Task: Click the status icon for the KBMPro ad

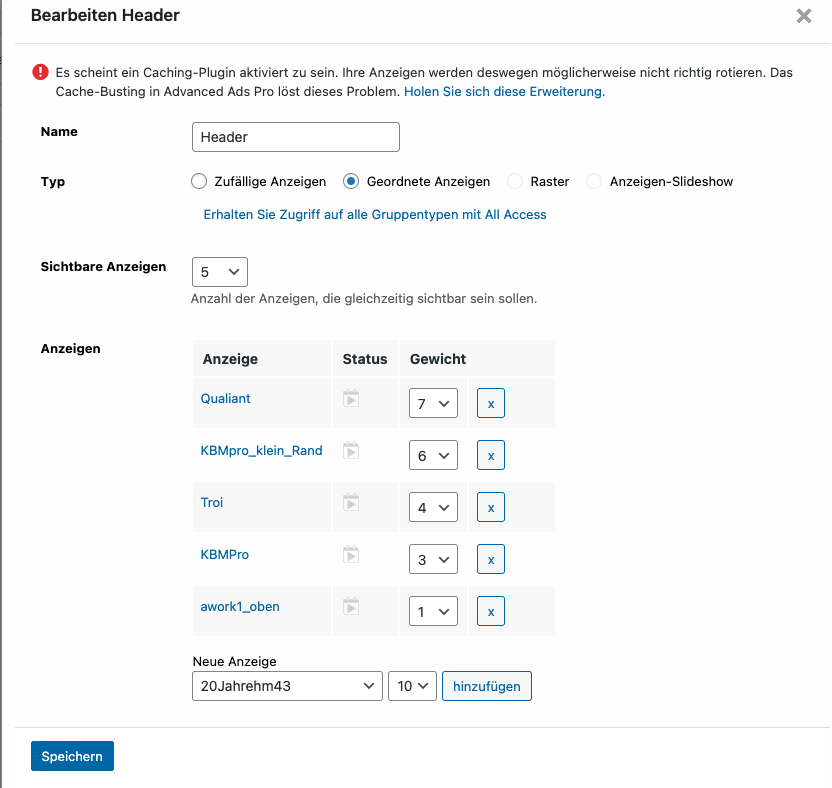Action: pos(351,555)
